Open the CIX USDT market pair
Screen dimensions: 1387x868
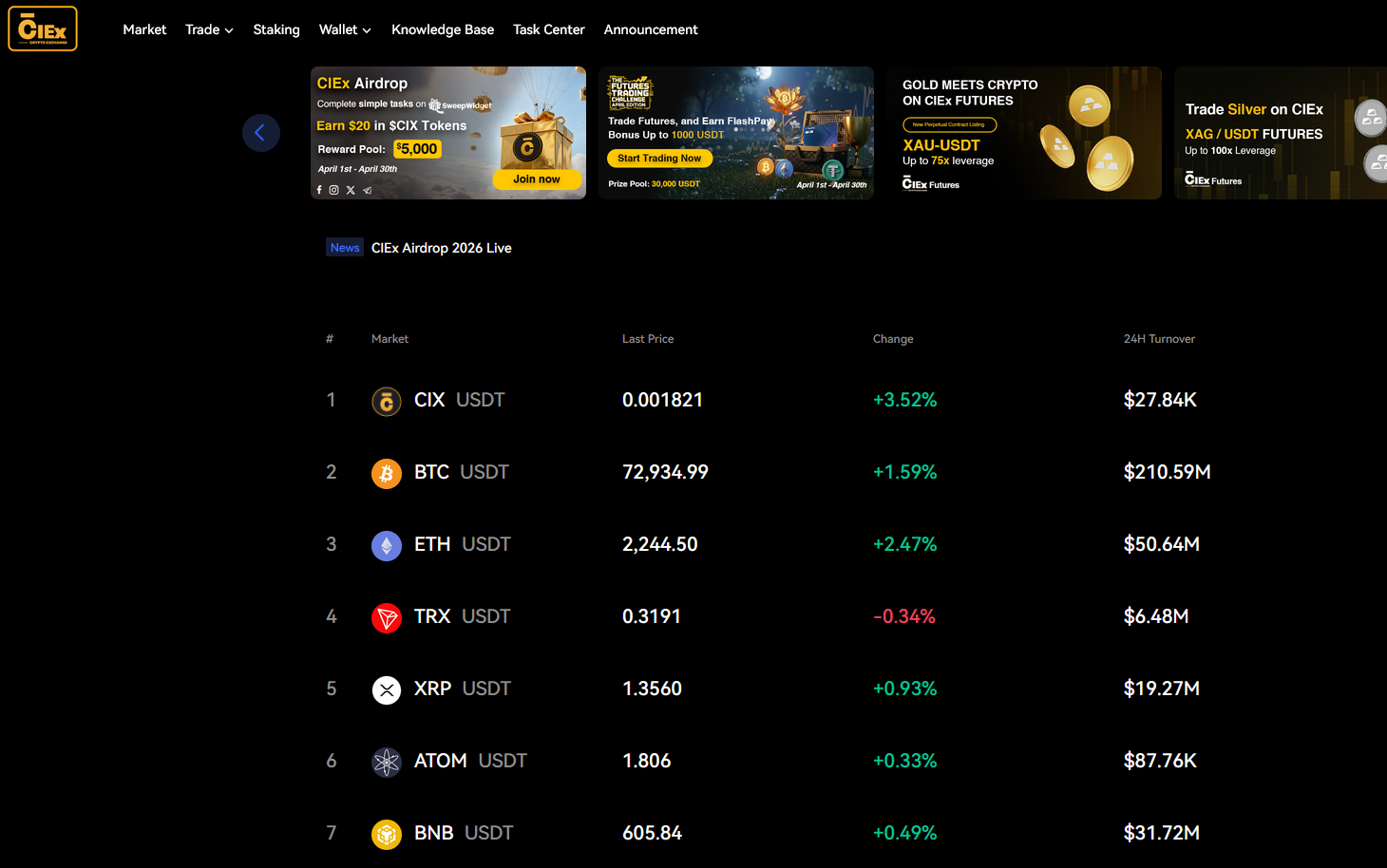(x=459, y=400)
